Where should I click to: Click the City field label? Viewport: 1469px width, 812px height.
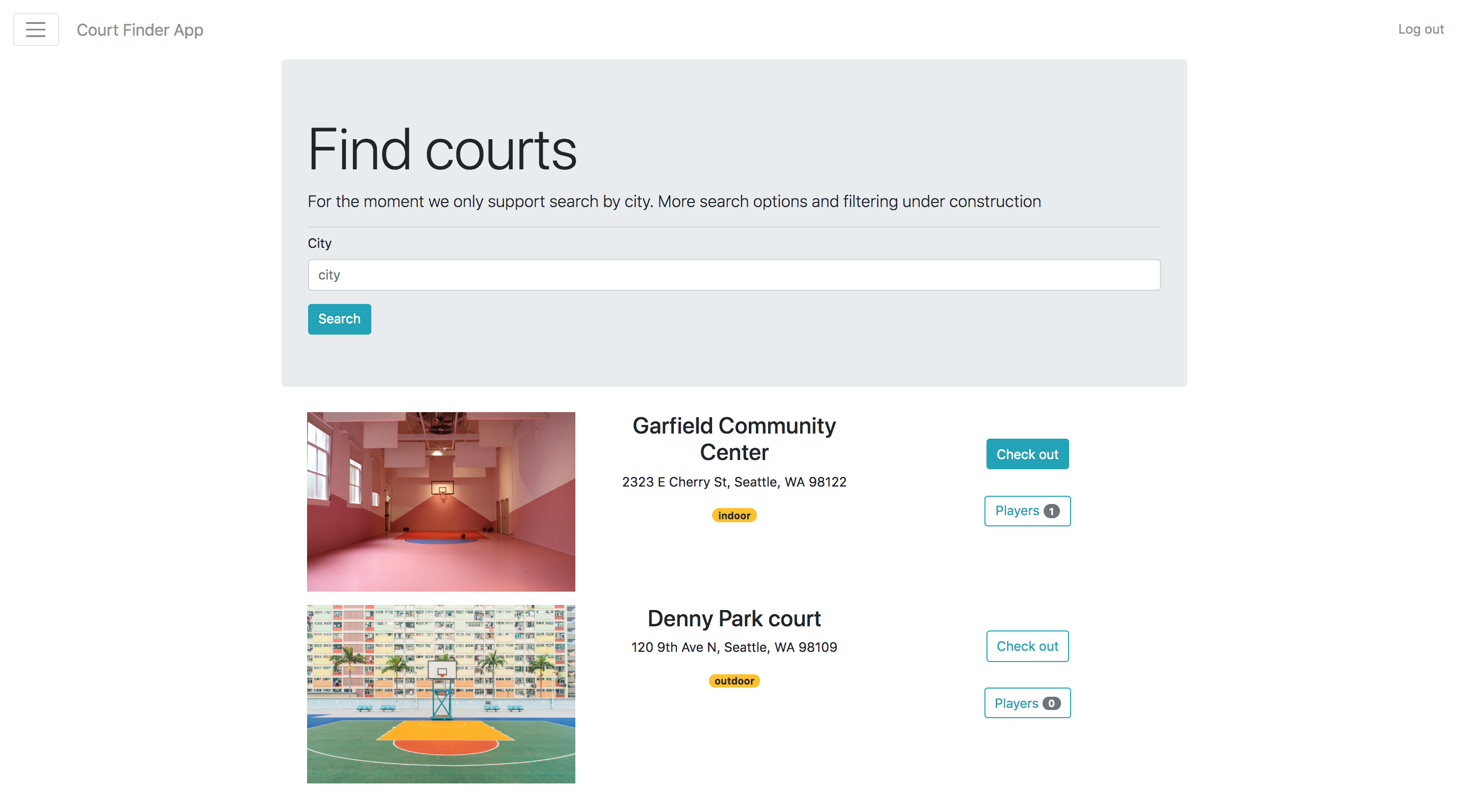[x=319, y=243]
